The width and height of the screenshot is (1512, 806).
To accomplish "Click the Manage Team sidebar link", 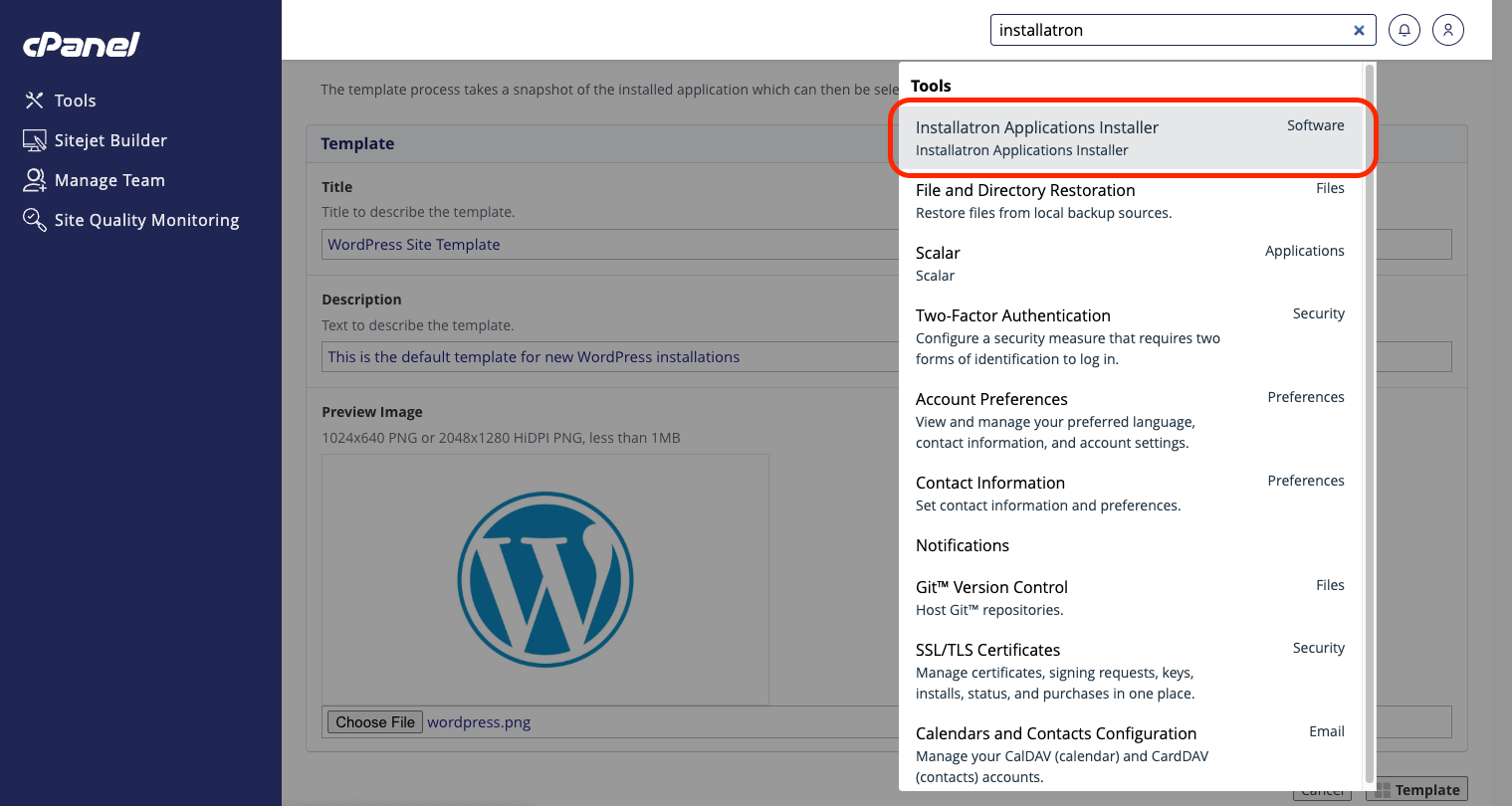I will point(109,180).
